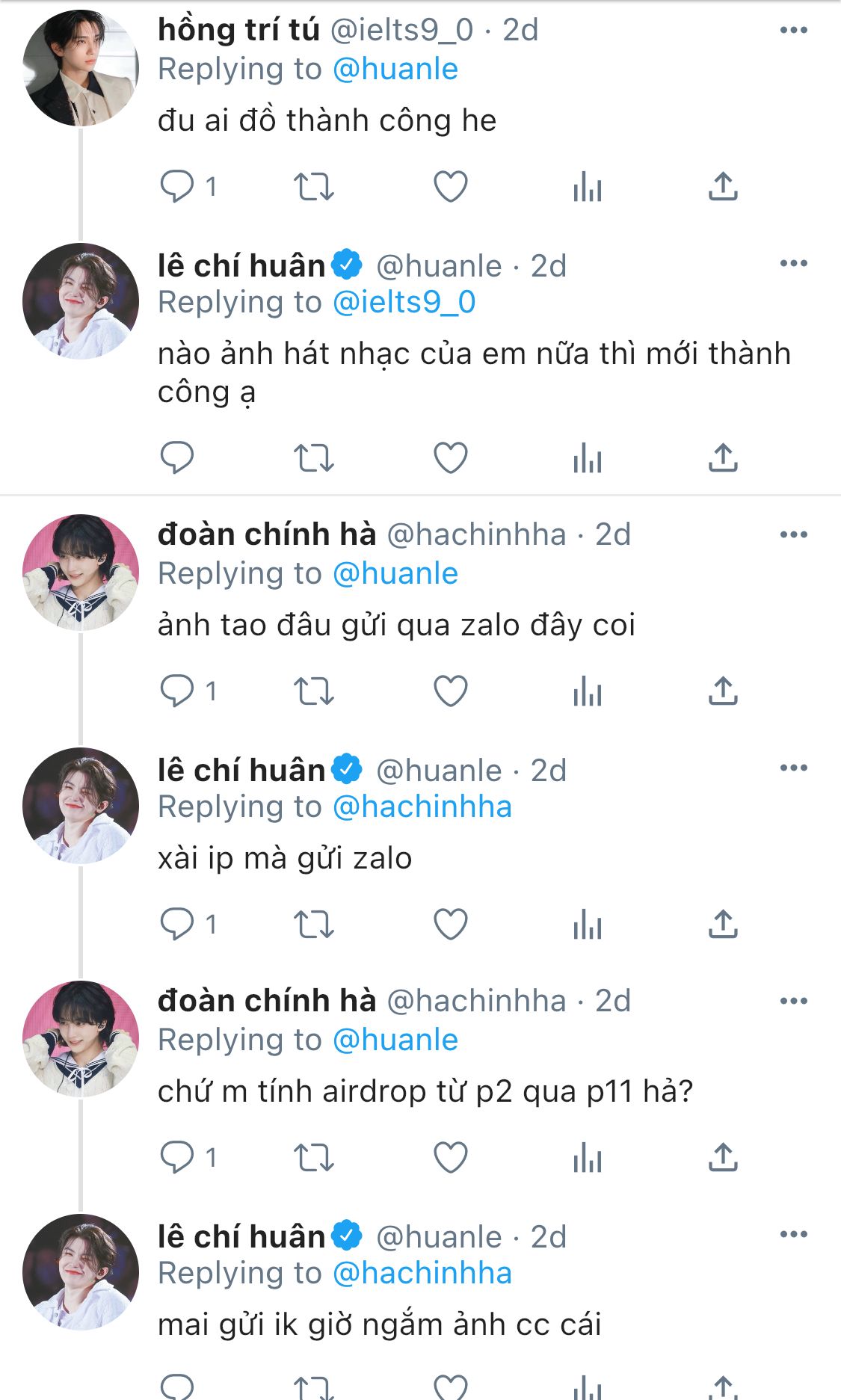
Task: View analytics for the airdrop tweet
Action: click(588, 1157)
